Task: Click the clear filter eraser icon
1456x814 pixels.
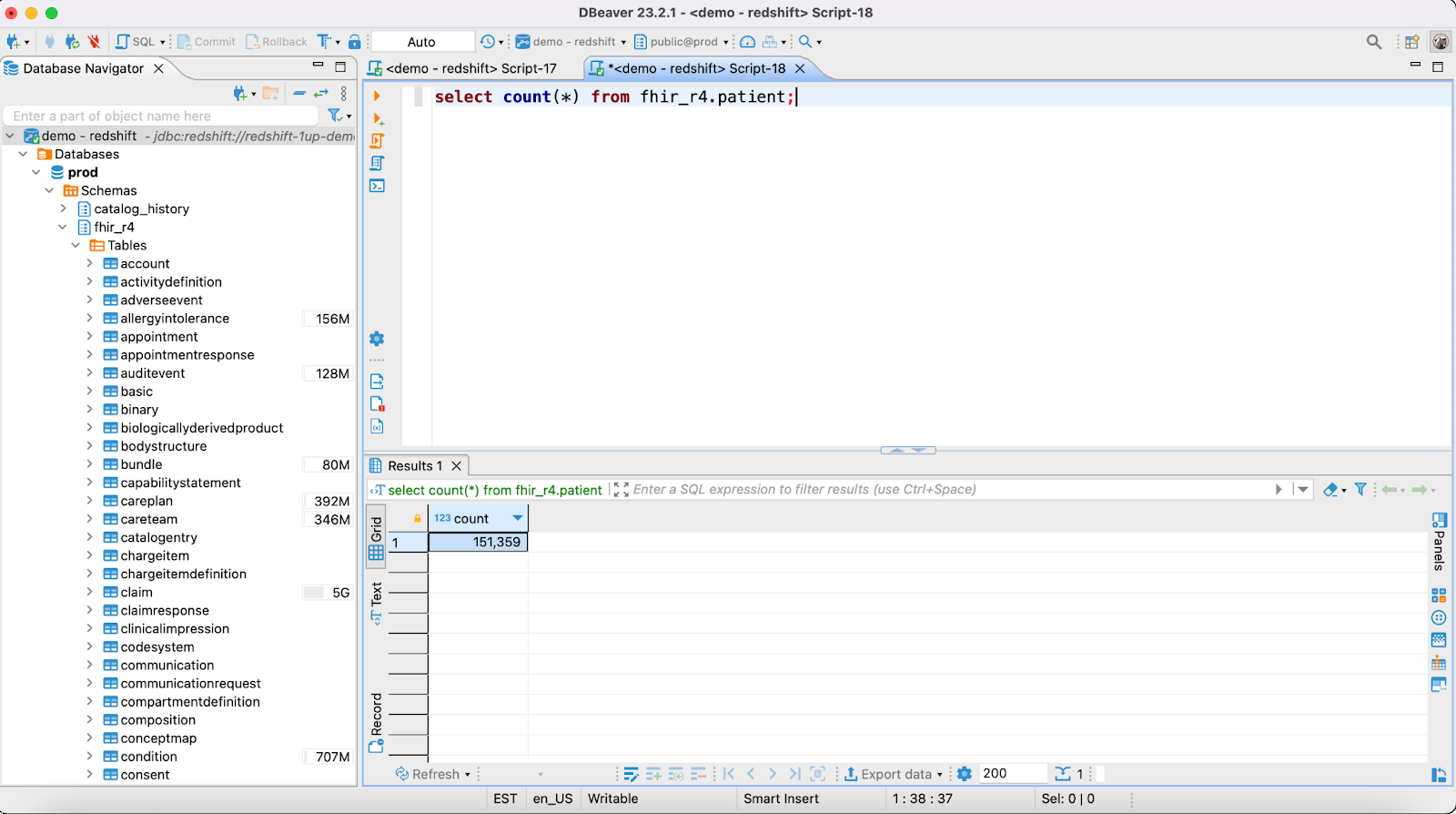Action: coord(1330,490)
